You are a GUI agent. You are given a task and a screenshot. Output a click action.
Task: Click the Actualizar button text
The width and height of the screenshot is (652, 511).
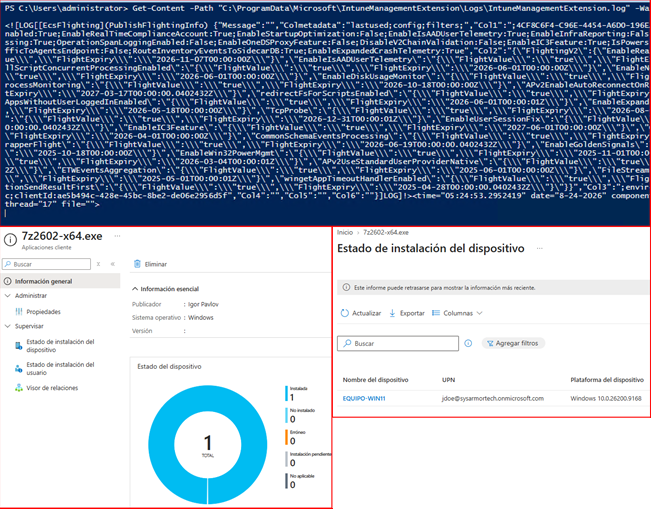pos(366,313)
